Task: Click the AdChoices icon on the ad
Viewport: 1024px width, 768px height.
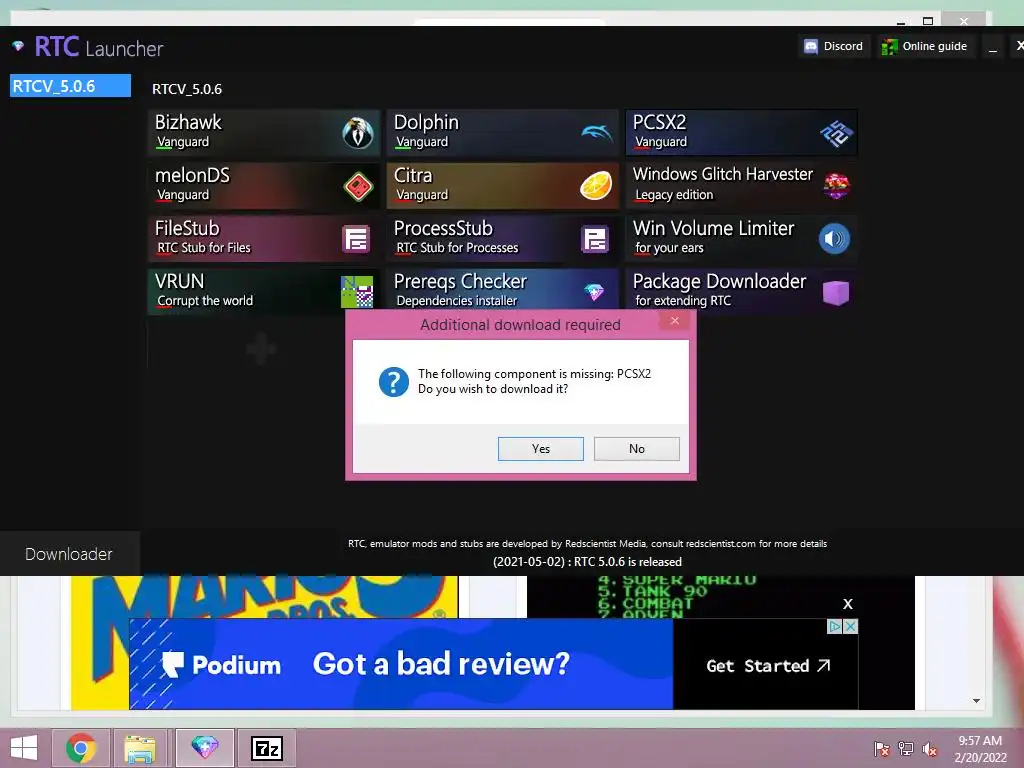Action: pos(834,626)
